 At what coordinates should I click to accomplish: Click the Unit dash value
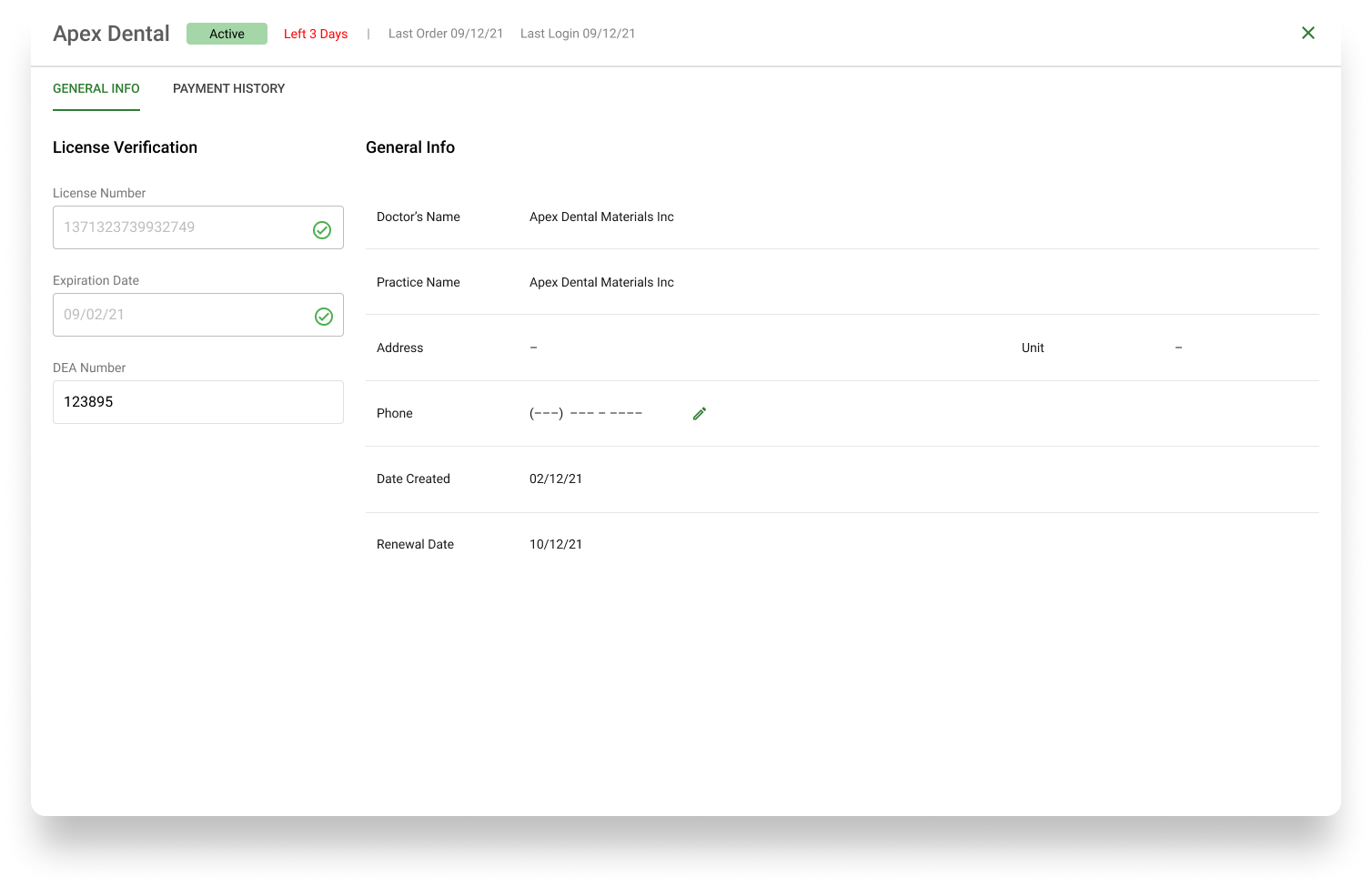[1178, 348]
